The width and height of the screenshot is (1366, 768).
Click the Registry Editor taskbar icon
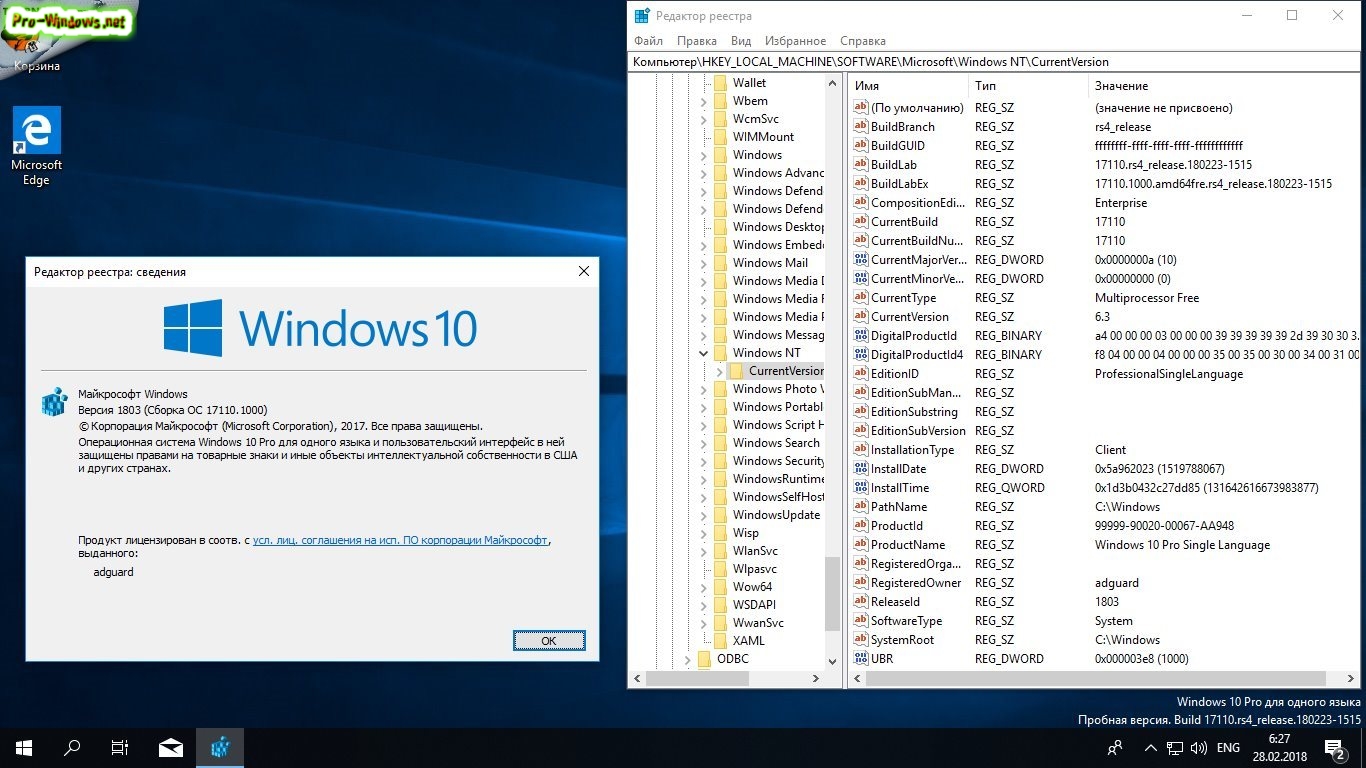pos(220,747)
